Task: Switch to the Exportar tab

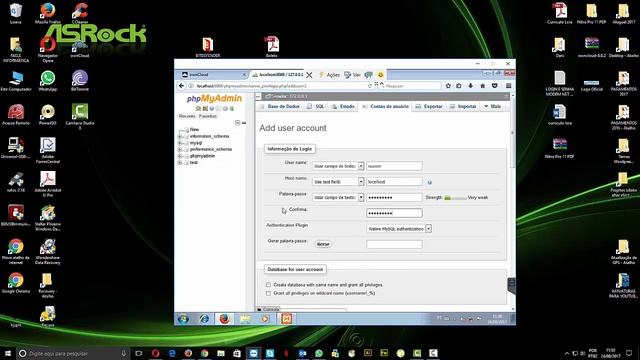Action: (x=429, y=107)
